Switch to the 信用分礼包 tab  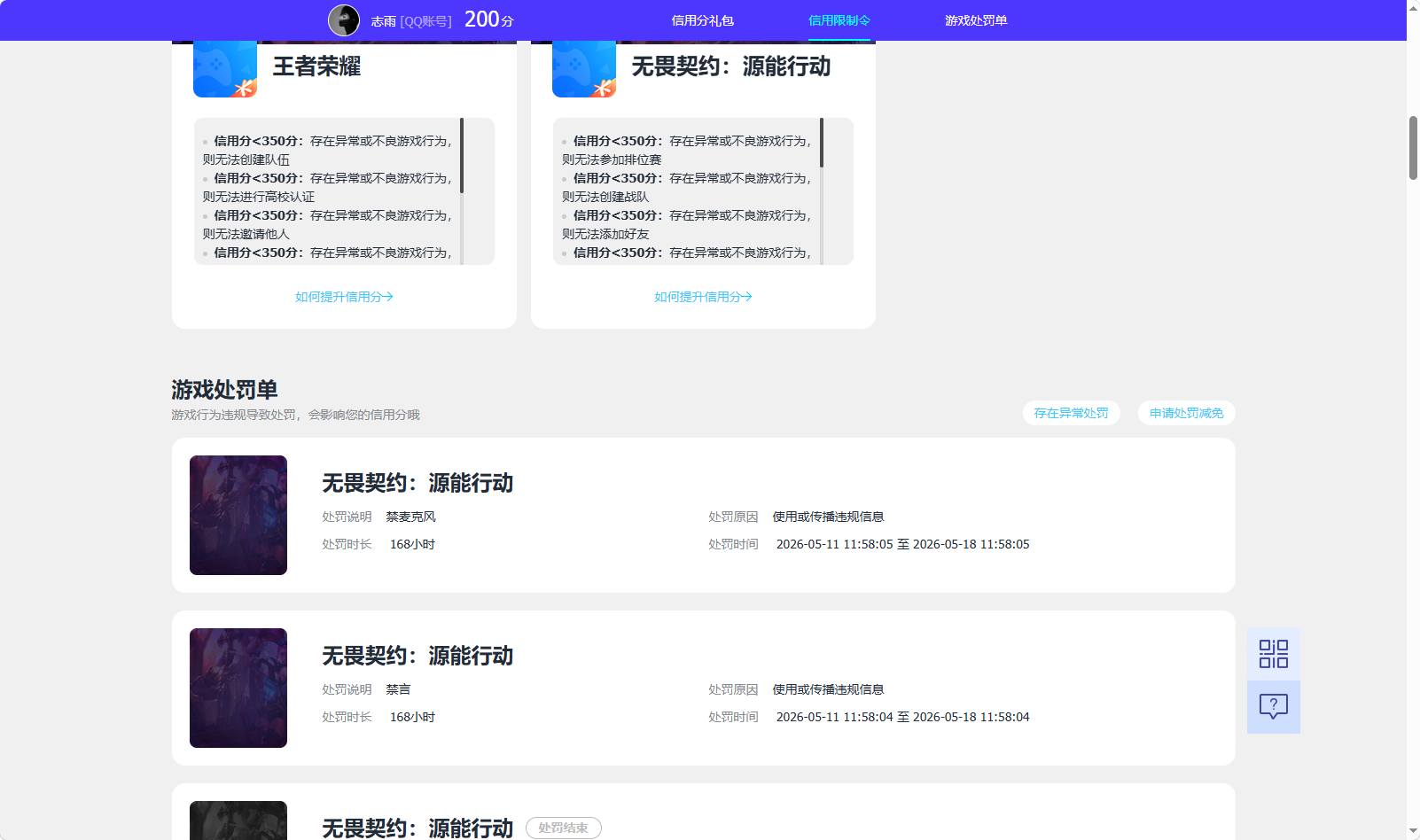tap(703, 20)
